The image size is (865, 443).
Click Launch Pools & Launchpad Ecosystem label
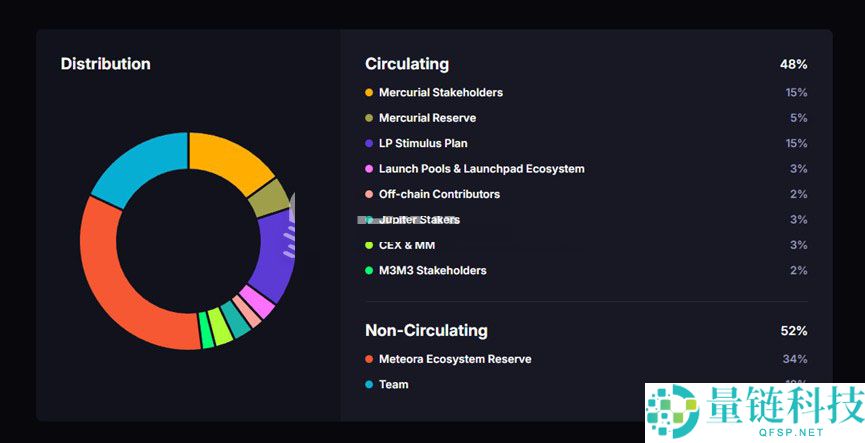pyautogui.click(x=481, y=169)
